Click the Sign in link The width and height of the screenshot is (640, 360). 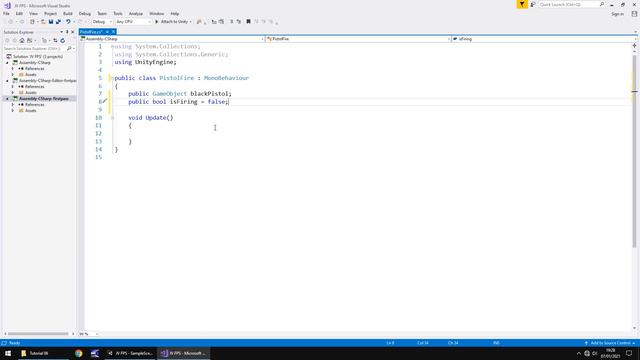point(617,14)
